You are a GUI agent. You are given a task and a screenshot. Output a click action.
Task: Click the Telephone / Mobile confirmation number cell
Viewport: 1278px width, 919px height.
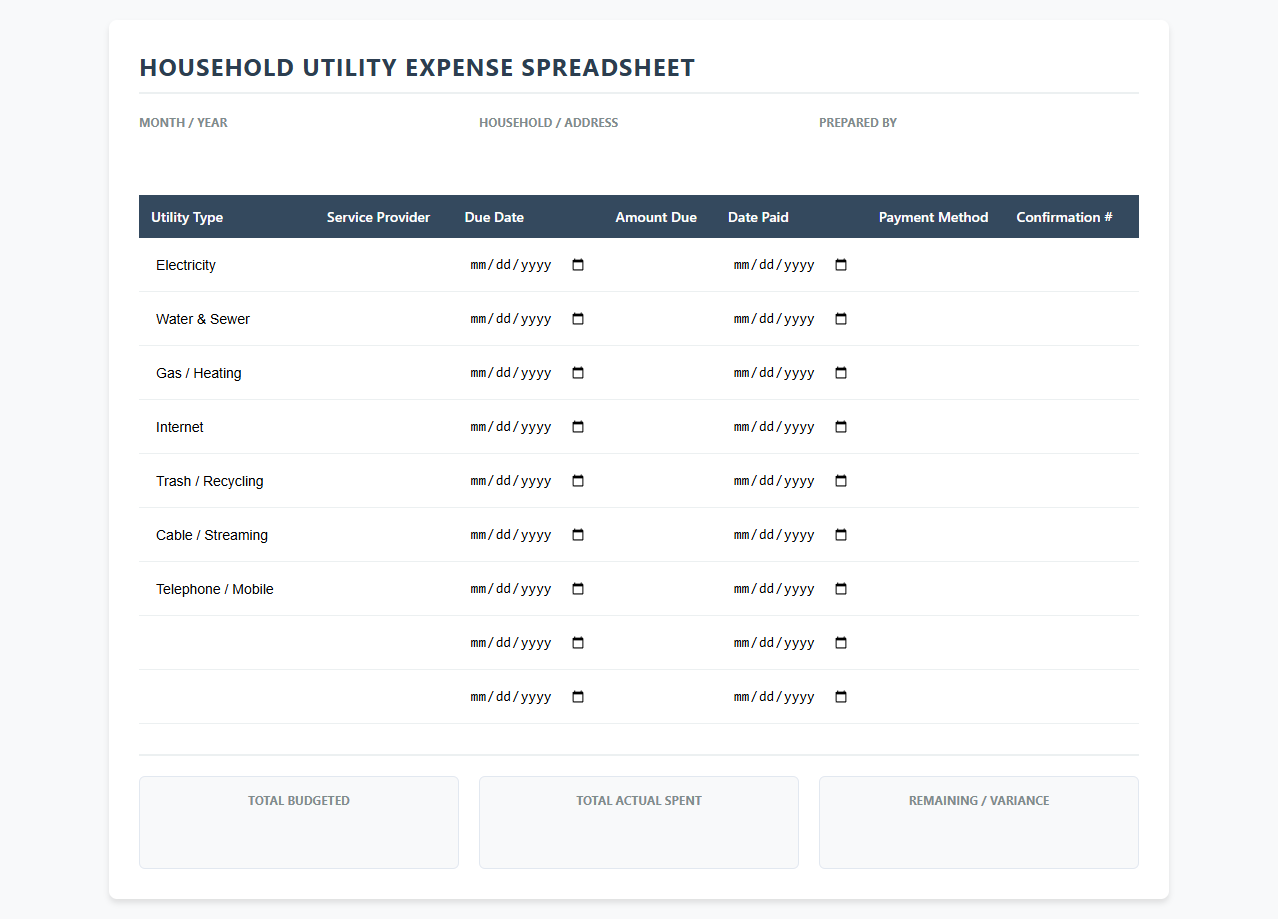click(1072, 589)
